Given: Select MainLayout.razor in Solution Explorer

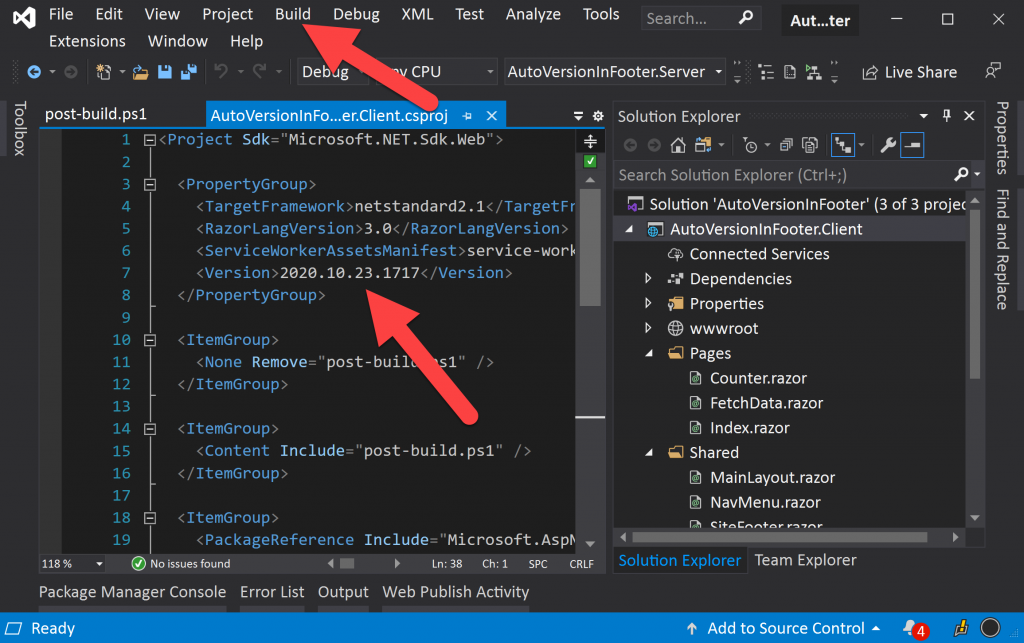Looking at the screenshot, I should 772,478.
